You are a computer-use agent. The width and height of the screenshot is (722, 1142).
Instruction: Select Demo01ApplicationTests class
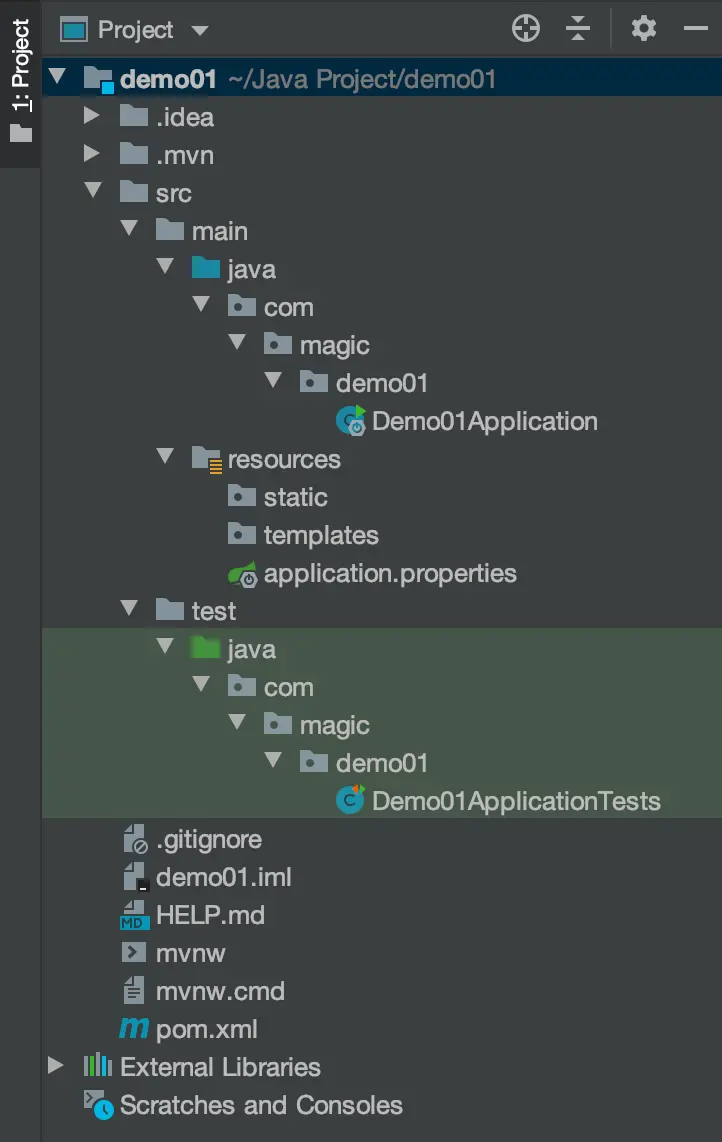pyautogui.click(x=515, y=801)
